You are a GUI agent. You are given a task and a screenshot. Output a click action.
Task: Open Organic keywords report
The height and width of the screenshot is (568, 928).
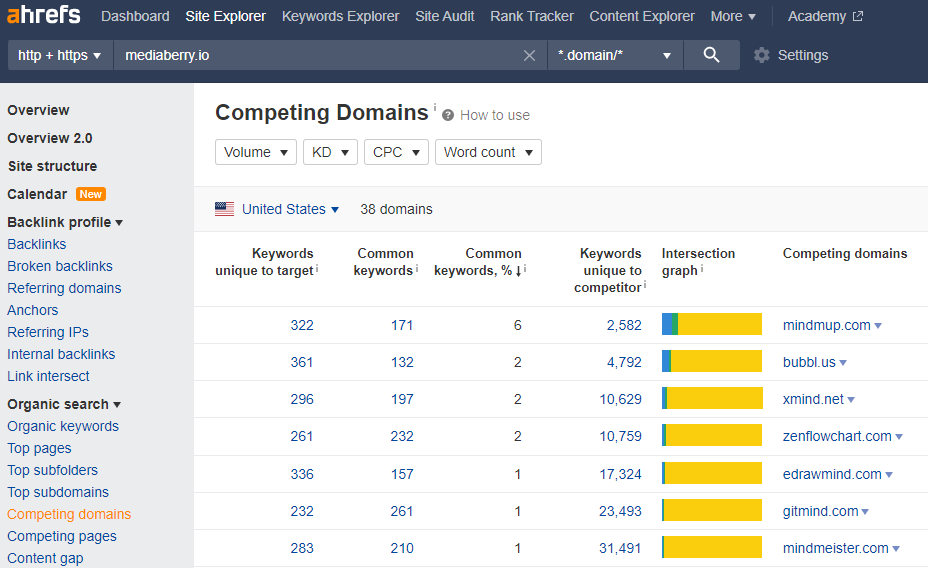point(63,426)
